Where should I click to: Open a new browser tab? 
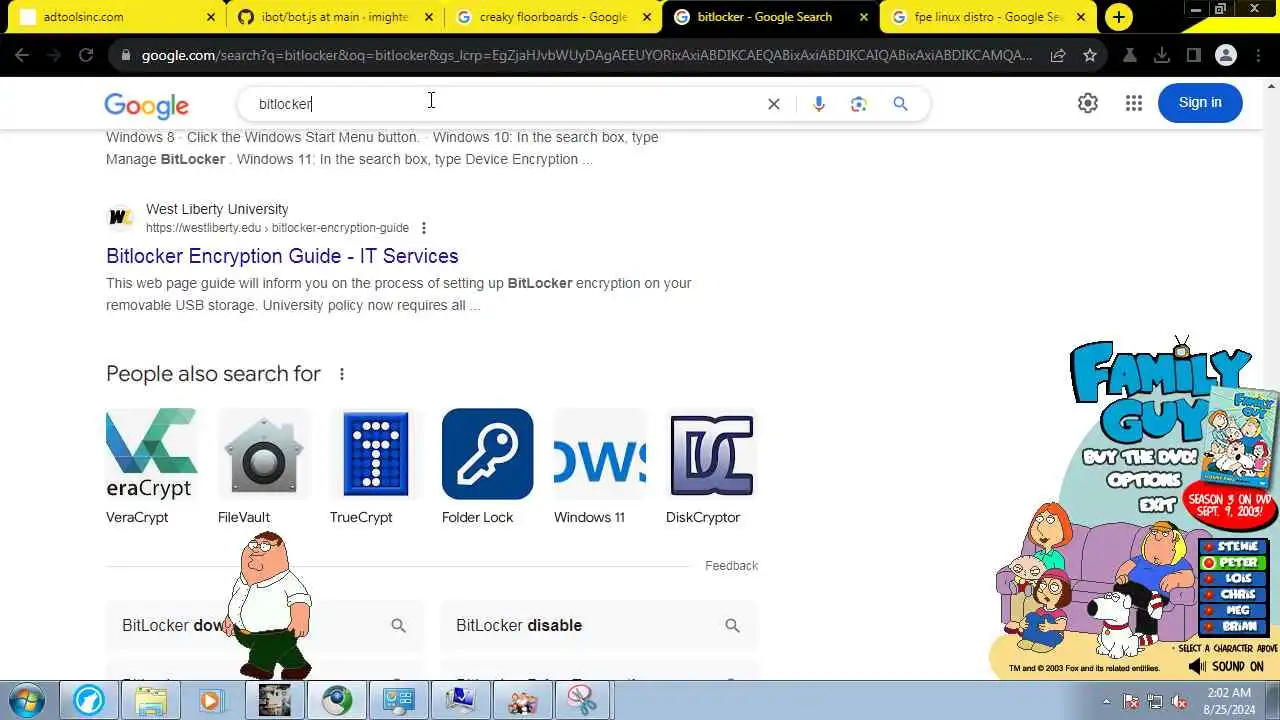1119,17
